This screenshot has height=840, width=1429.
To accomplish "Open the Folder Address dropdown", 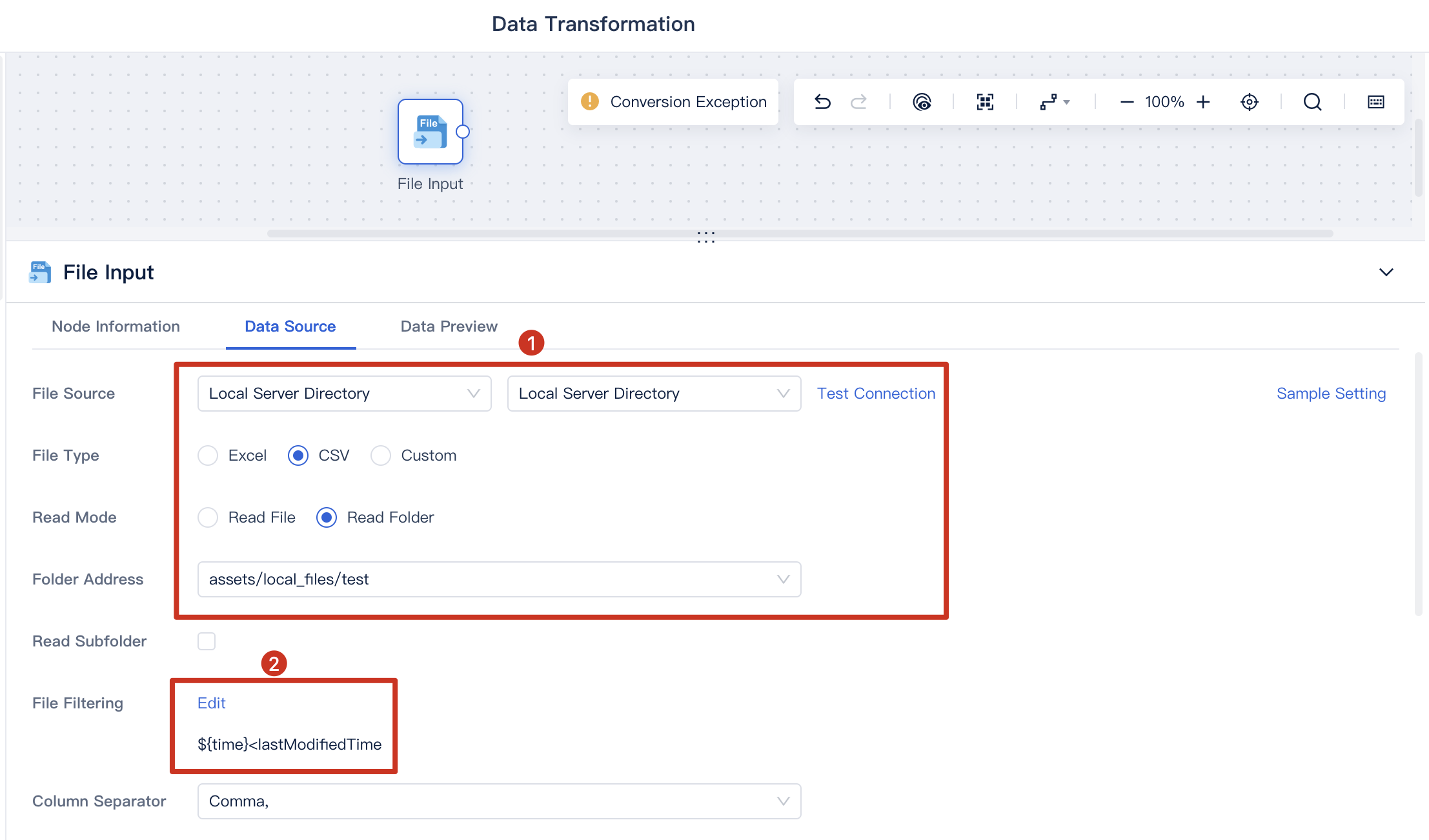I will click(x=782, y=579).
